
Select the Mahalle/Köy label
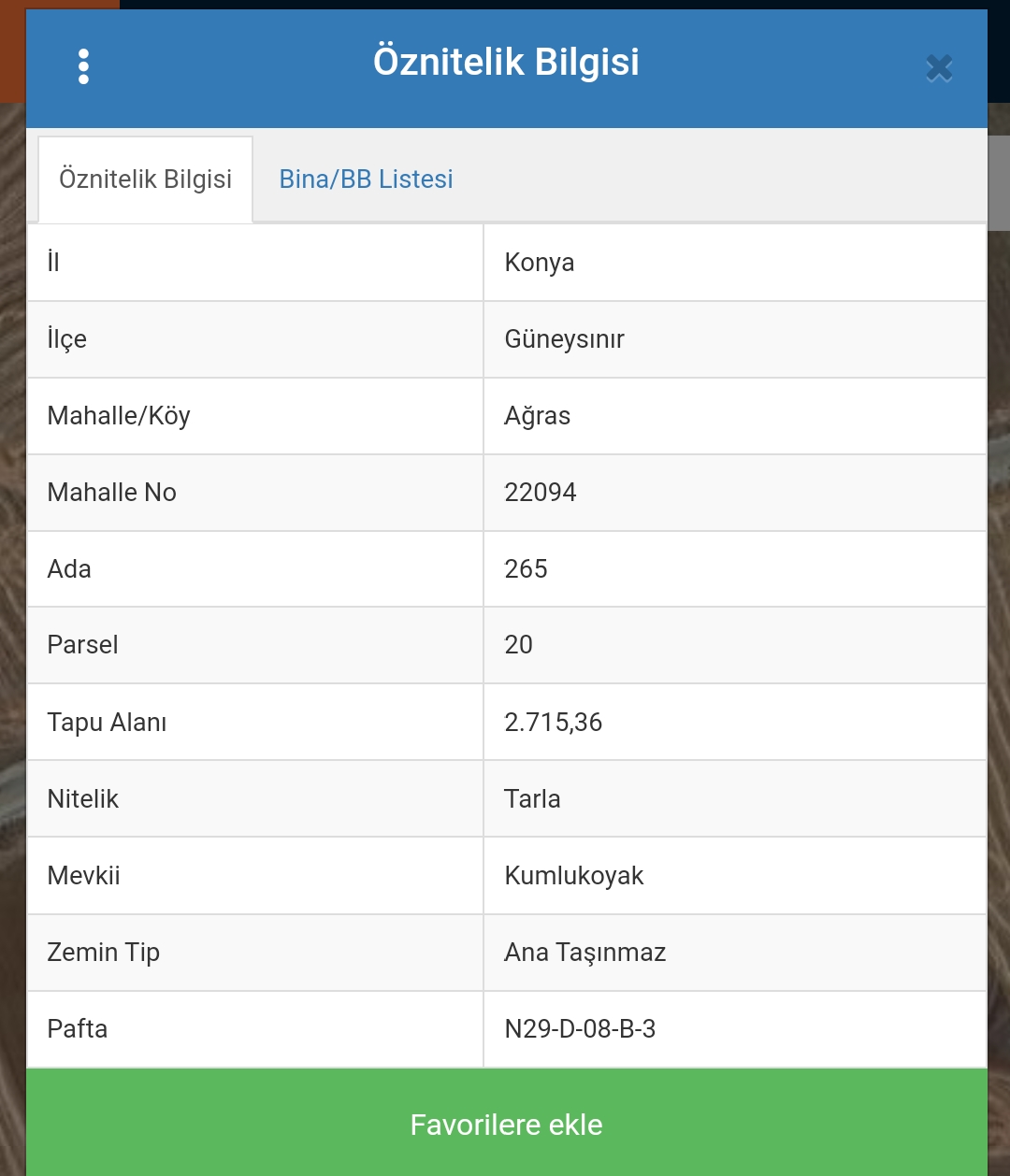point(119,416)
